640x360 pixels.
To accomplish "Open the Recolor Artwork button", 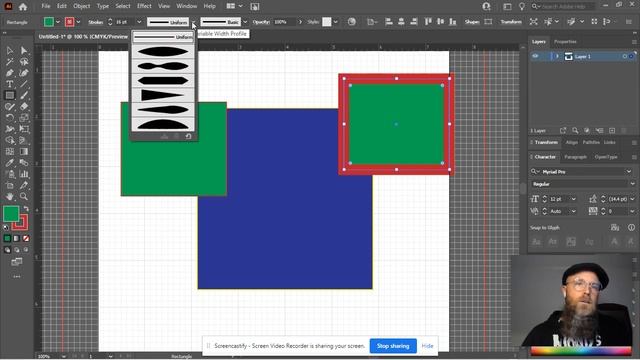I will 352,22.
